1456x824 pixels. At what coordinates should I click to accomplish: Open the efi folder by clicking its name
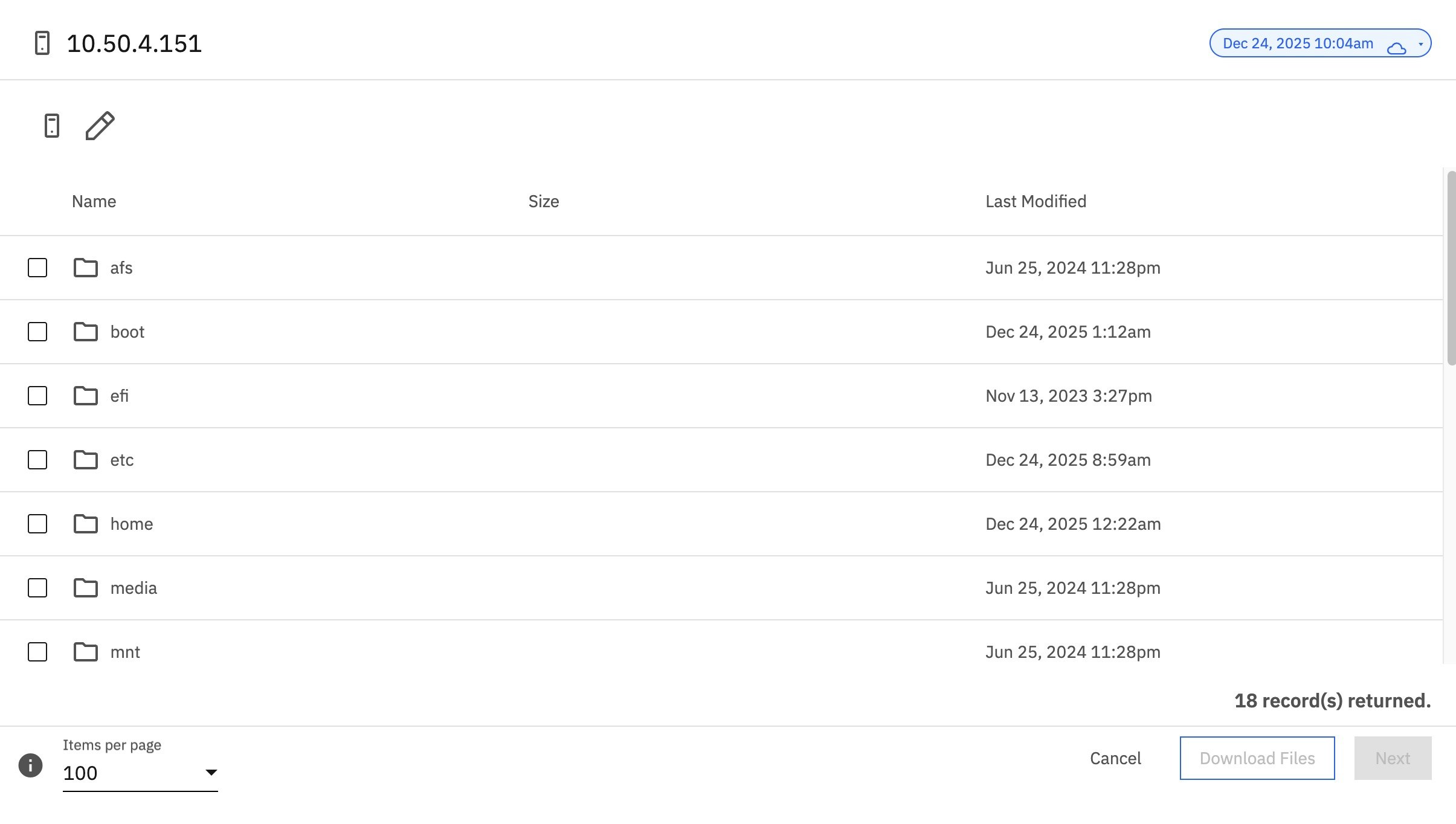point(119,395)
